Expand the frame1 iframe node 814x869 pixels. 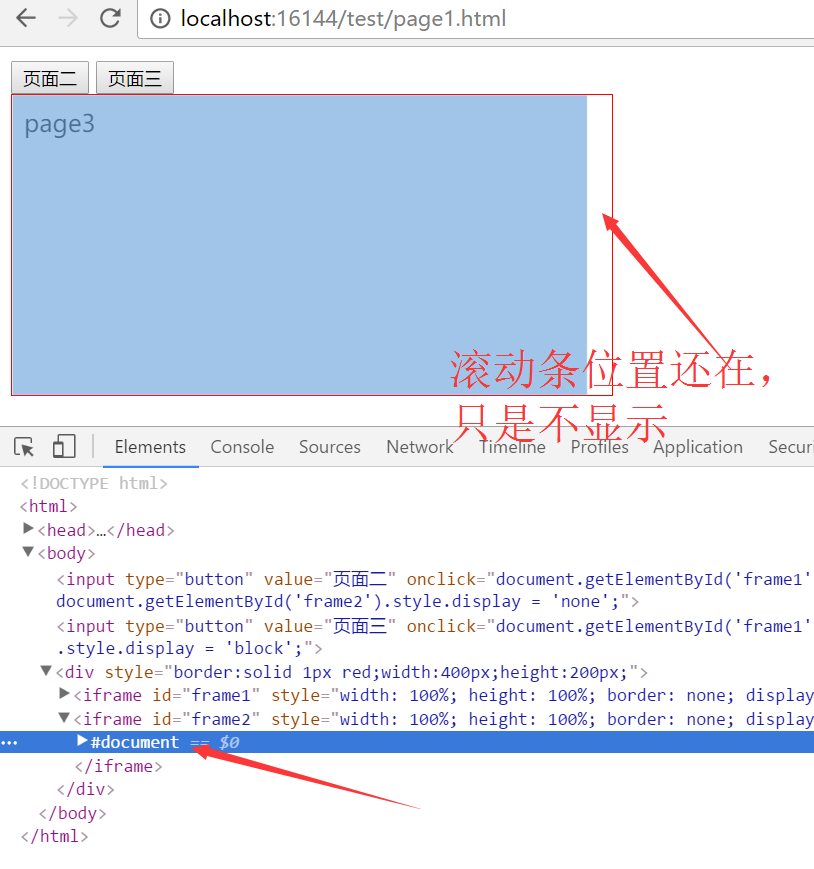point(64,694)
